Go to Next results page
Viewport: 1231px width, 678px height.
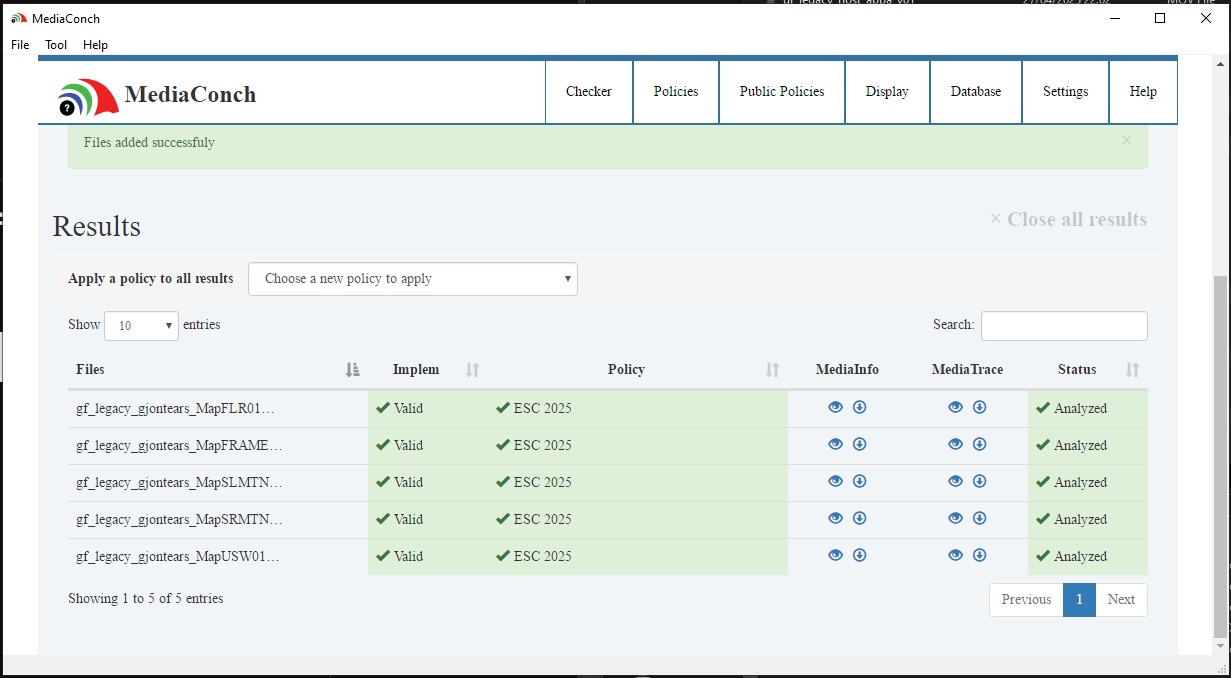point(1121,600)
